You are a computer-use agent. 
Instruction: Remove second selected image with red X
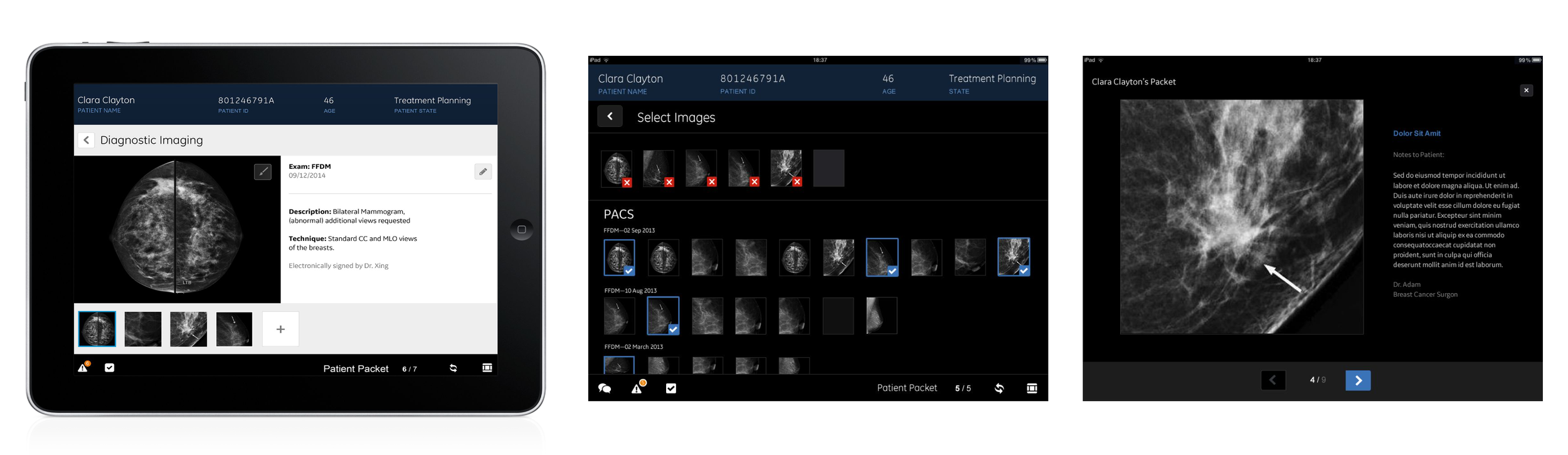coord(669,182)
